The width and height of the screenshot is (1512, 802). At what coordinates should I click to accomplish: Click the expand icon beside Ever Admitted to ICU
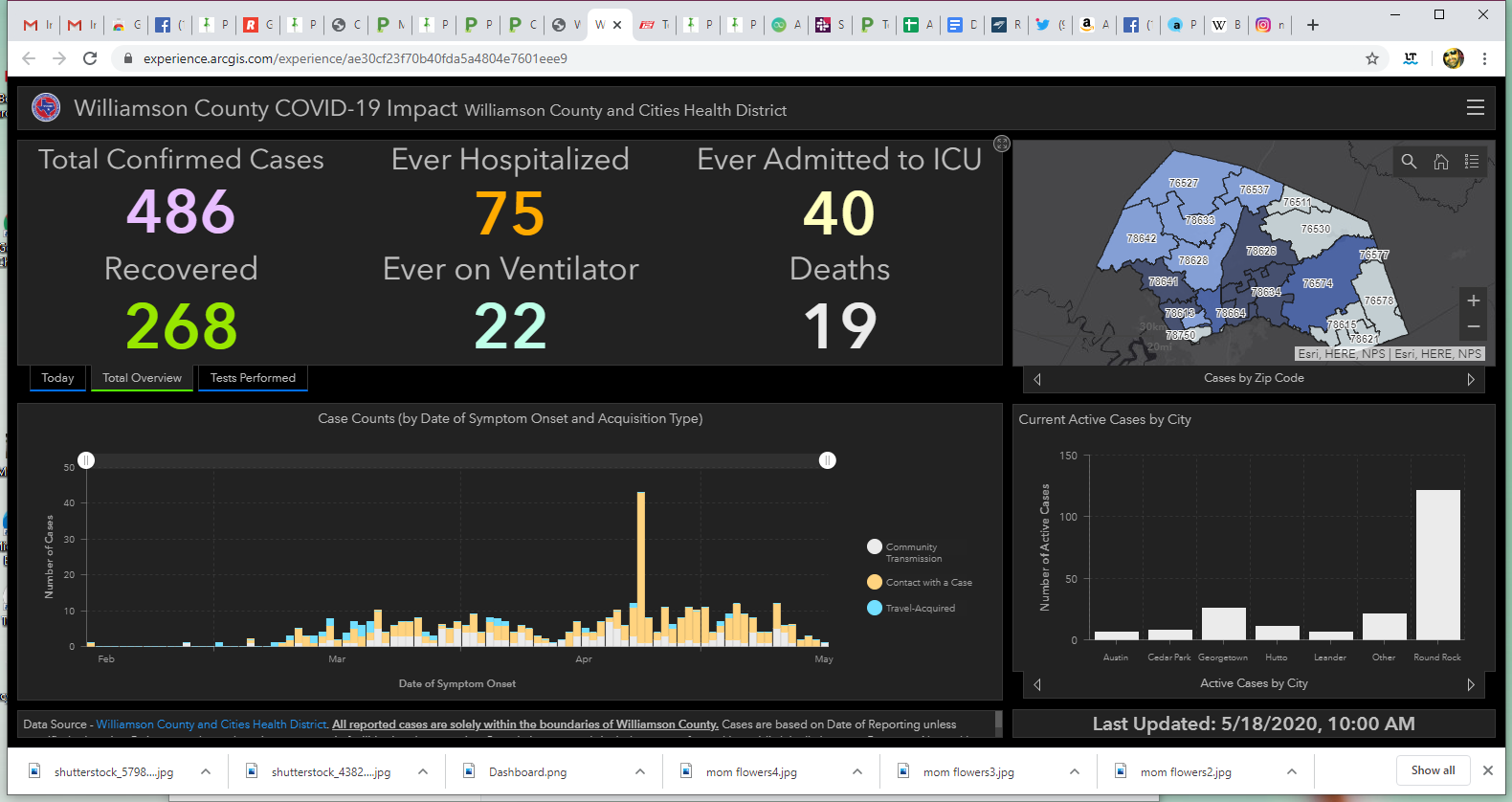click(x=1001, y=144)
